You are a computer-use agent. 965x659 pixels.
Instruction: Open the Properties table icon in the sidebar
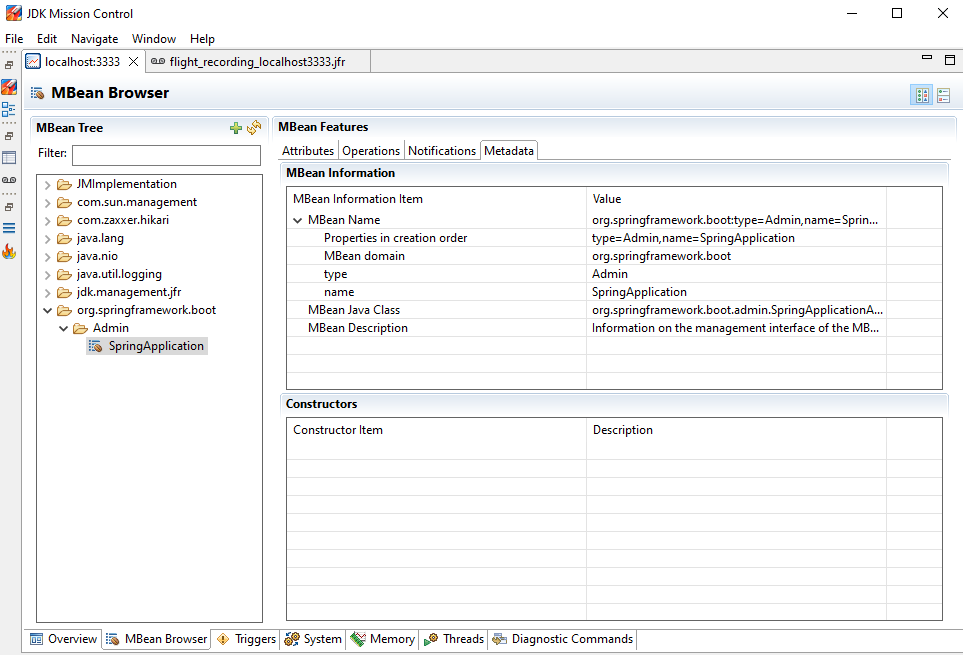(x=9, y=158)
